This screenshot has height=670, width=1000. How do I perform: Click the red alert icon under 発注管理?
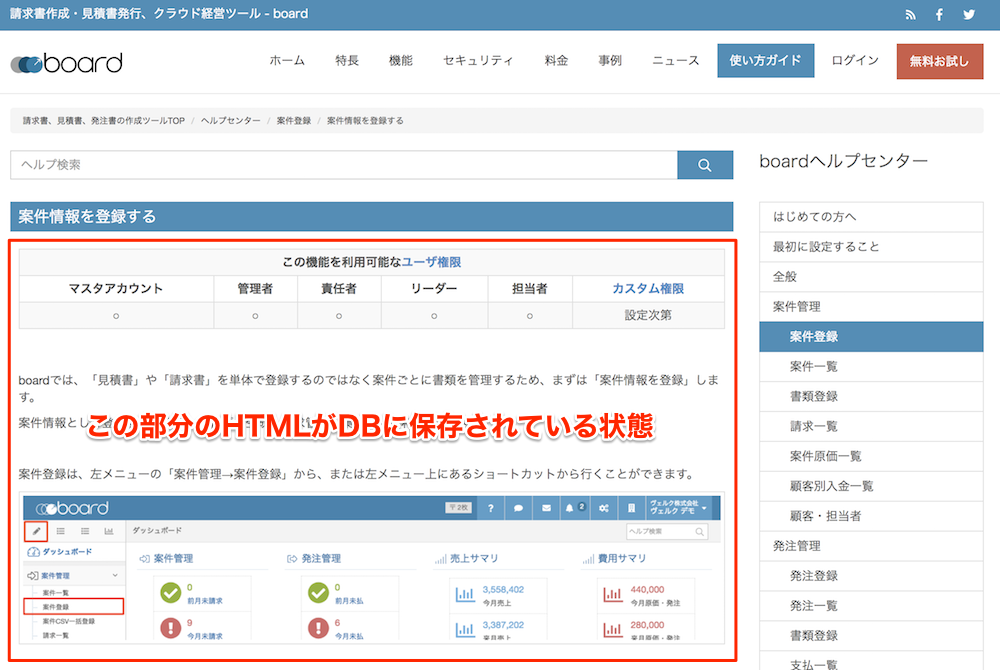[x=318, y=628]
